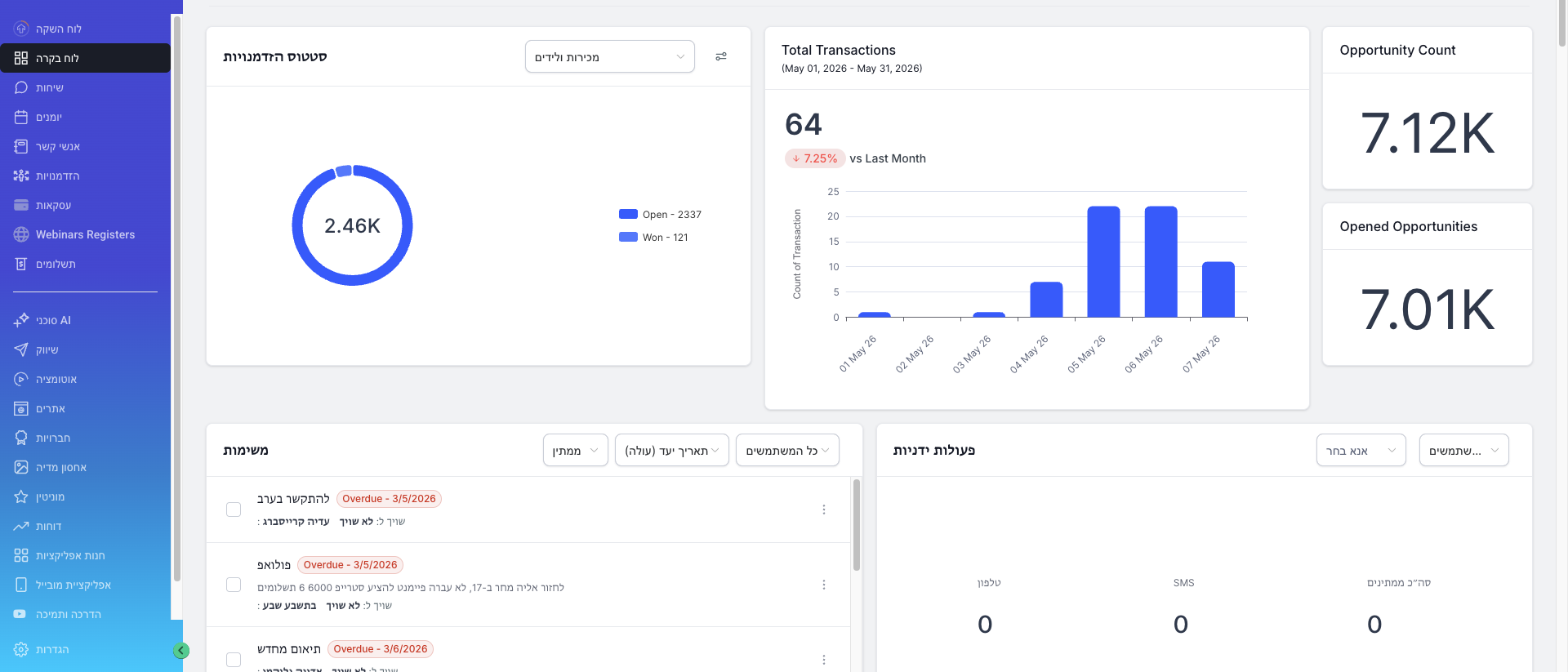Check the פולואפ task checkbox
Screen dimensions: 1568x672
click(x=234, y=585)
